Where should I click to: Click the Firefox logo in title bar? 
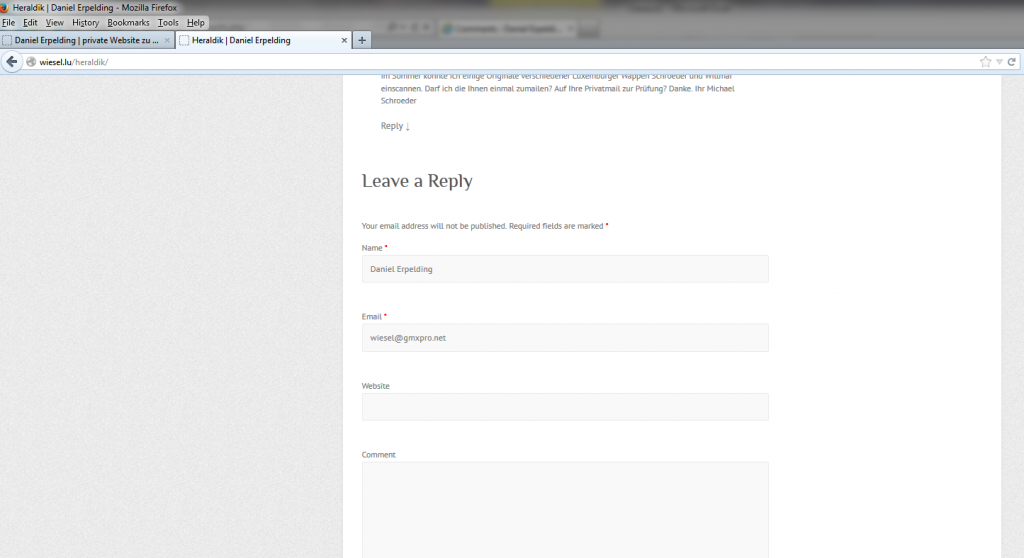[x=5, y=7]
